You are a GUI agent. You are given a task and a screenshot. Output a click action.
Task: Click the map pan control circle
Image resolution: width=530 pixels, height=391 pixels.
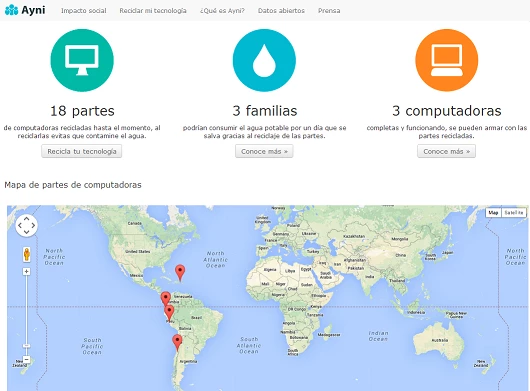26,225
